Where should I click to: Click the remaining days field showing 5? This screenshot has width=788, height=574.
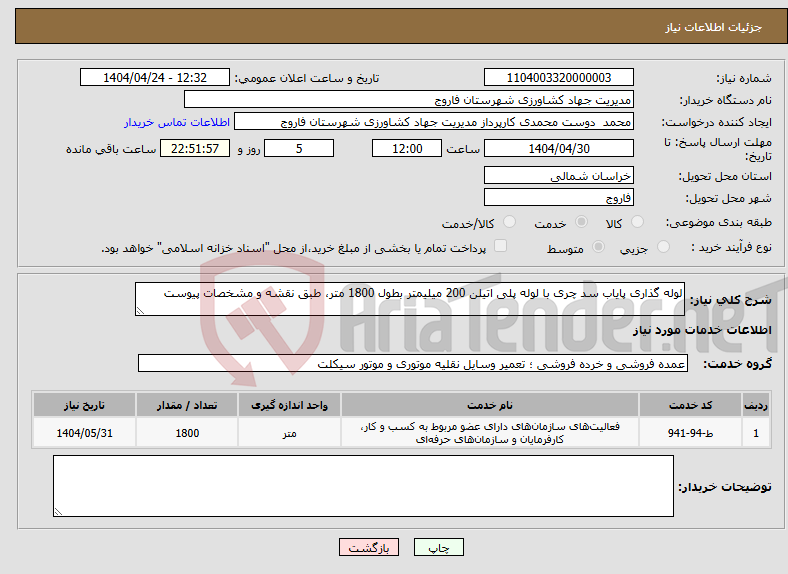299,148
